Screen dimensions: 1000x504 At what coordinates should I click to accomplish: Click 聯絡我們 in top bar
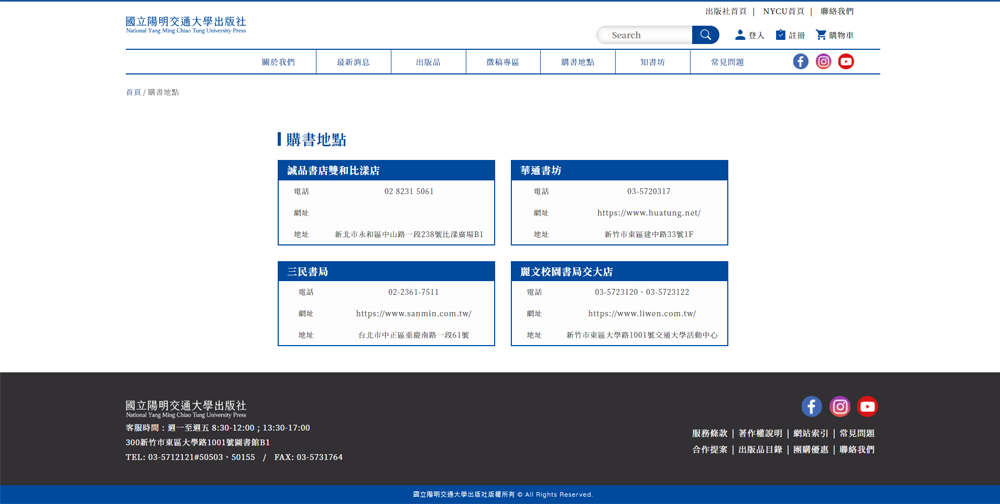[837, 11]
